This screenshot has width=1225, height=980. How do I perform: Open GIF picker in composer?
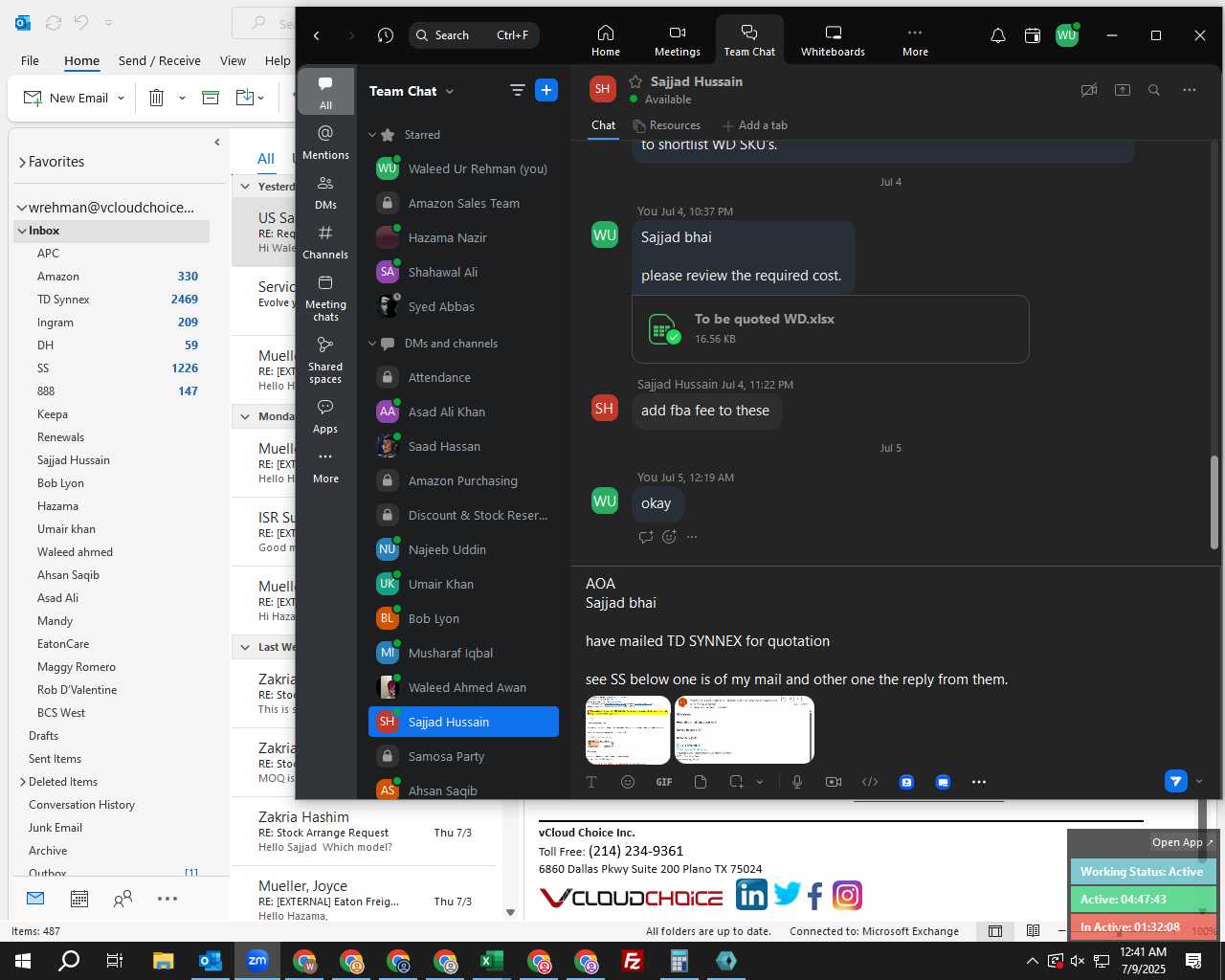coord(664,782)
